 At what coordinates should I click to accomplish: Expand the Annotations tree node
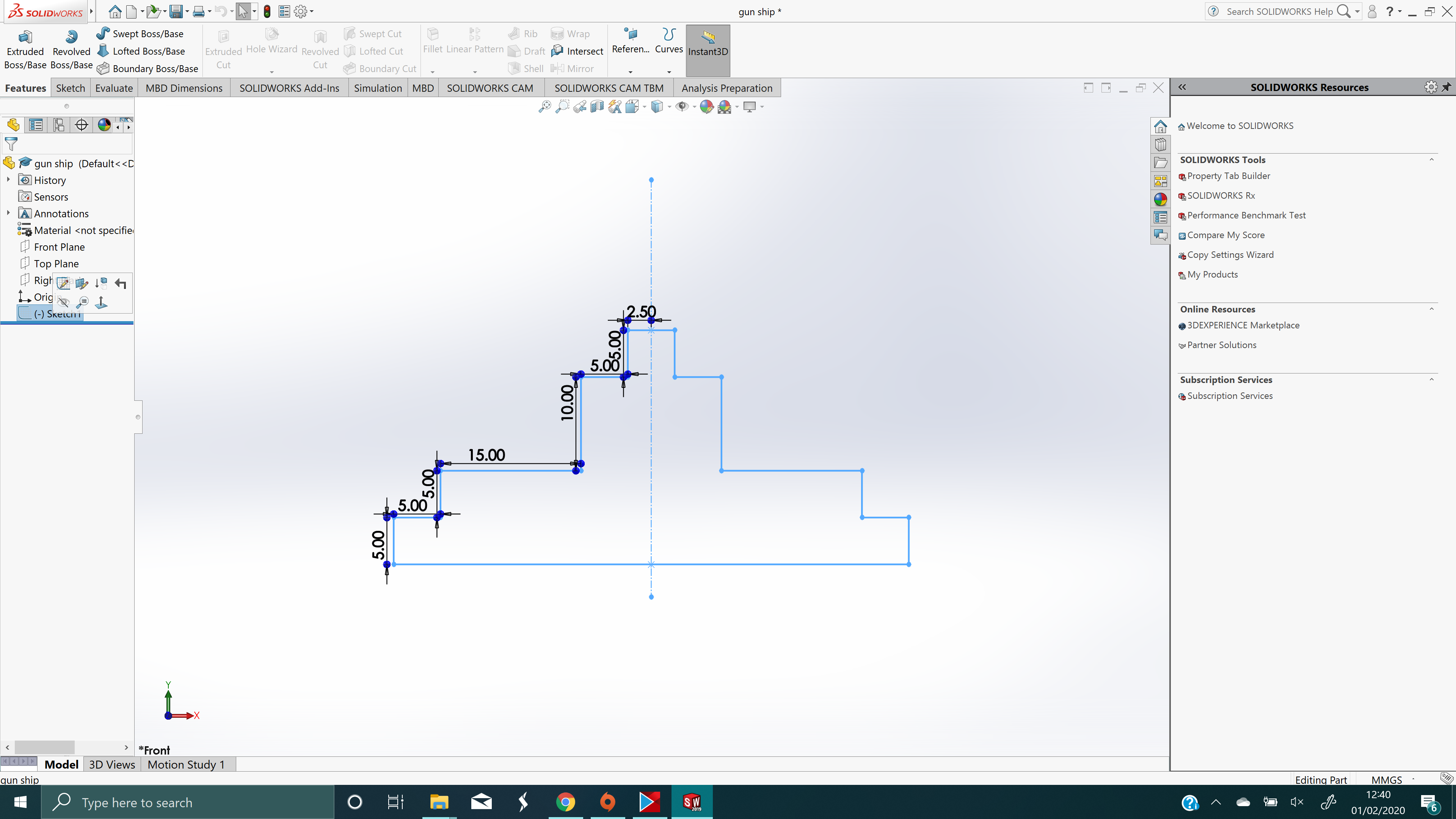point(8,213)
